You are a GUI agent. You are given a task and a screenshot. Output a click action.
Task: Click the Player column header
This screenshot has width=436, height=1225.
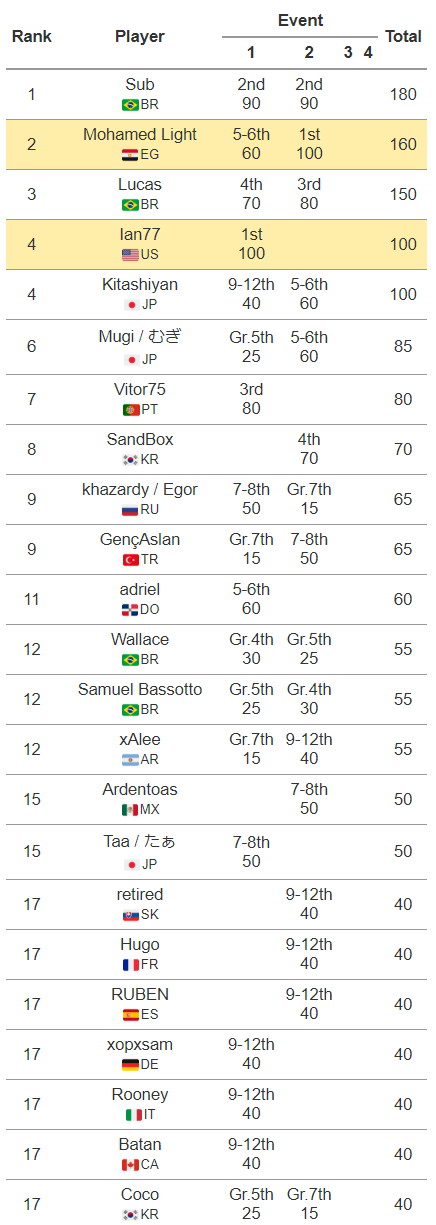pos(140,36)
